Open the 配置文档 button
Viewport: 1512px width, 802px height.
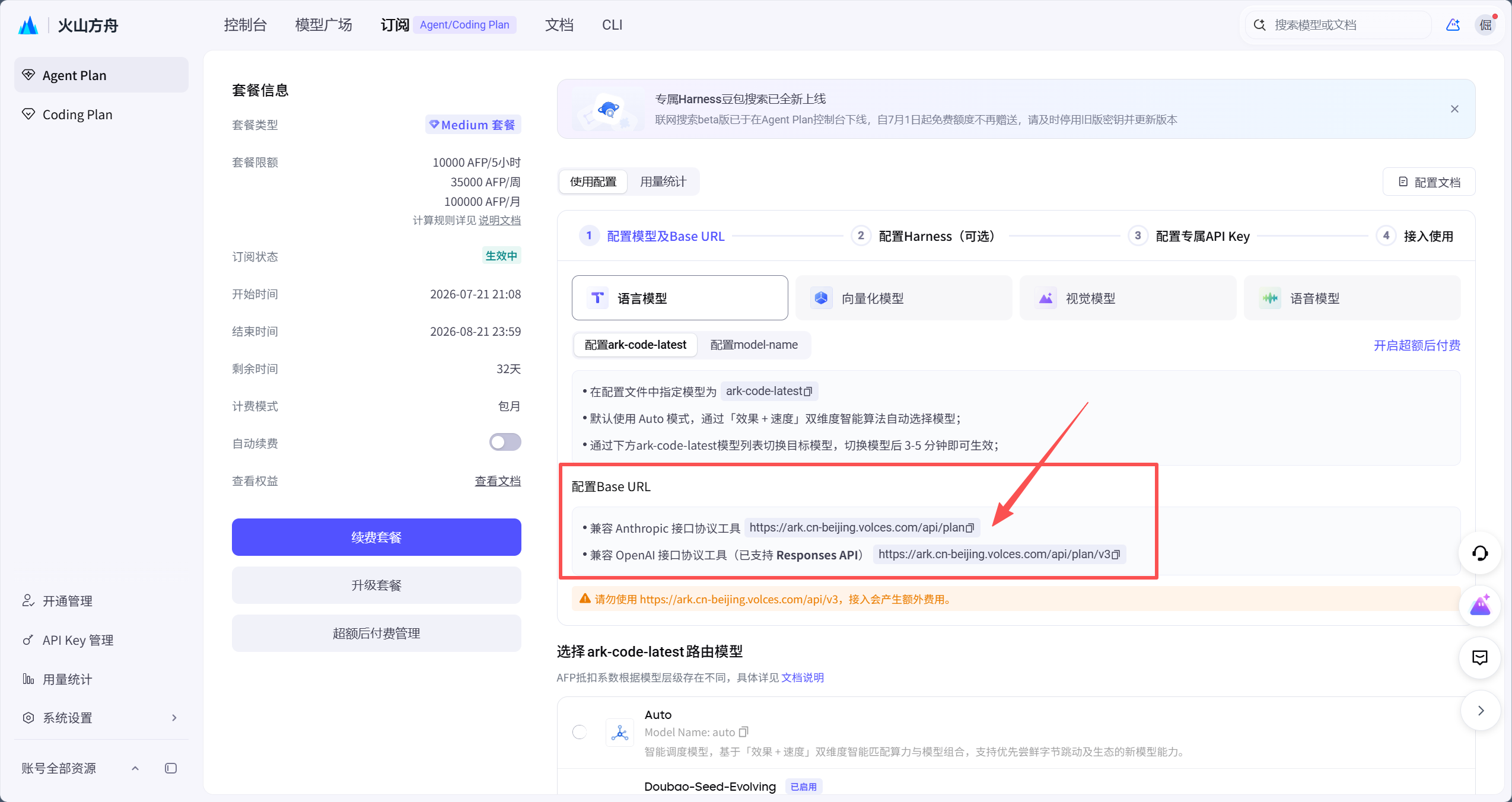coord(1429,182)
